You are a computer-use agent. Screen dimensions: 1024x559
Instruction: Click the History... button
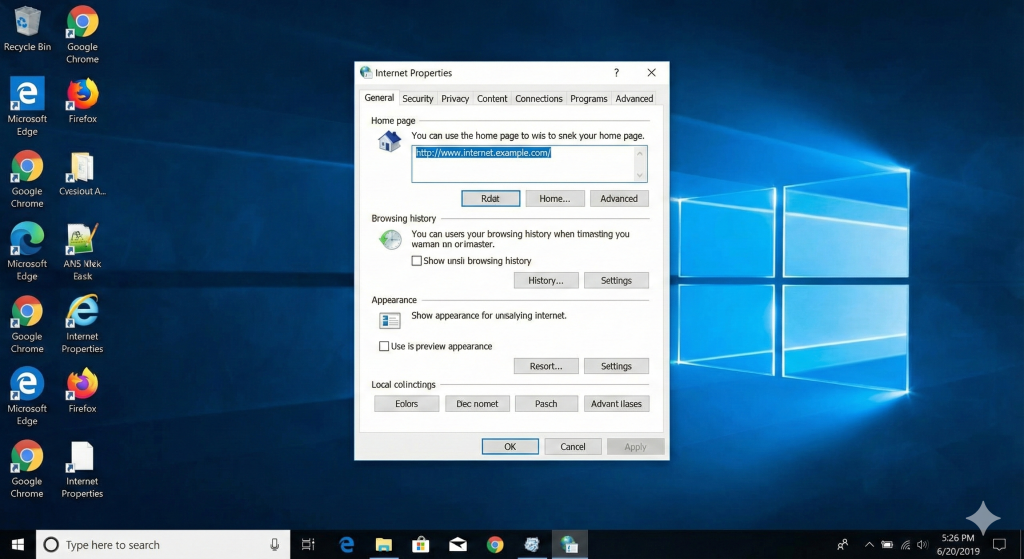pyautogui.click(x=546, y=281)
